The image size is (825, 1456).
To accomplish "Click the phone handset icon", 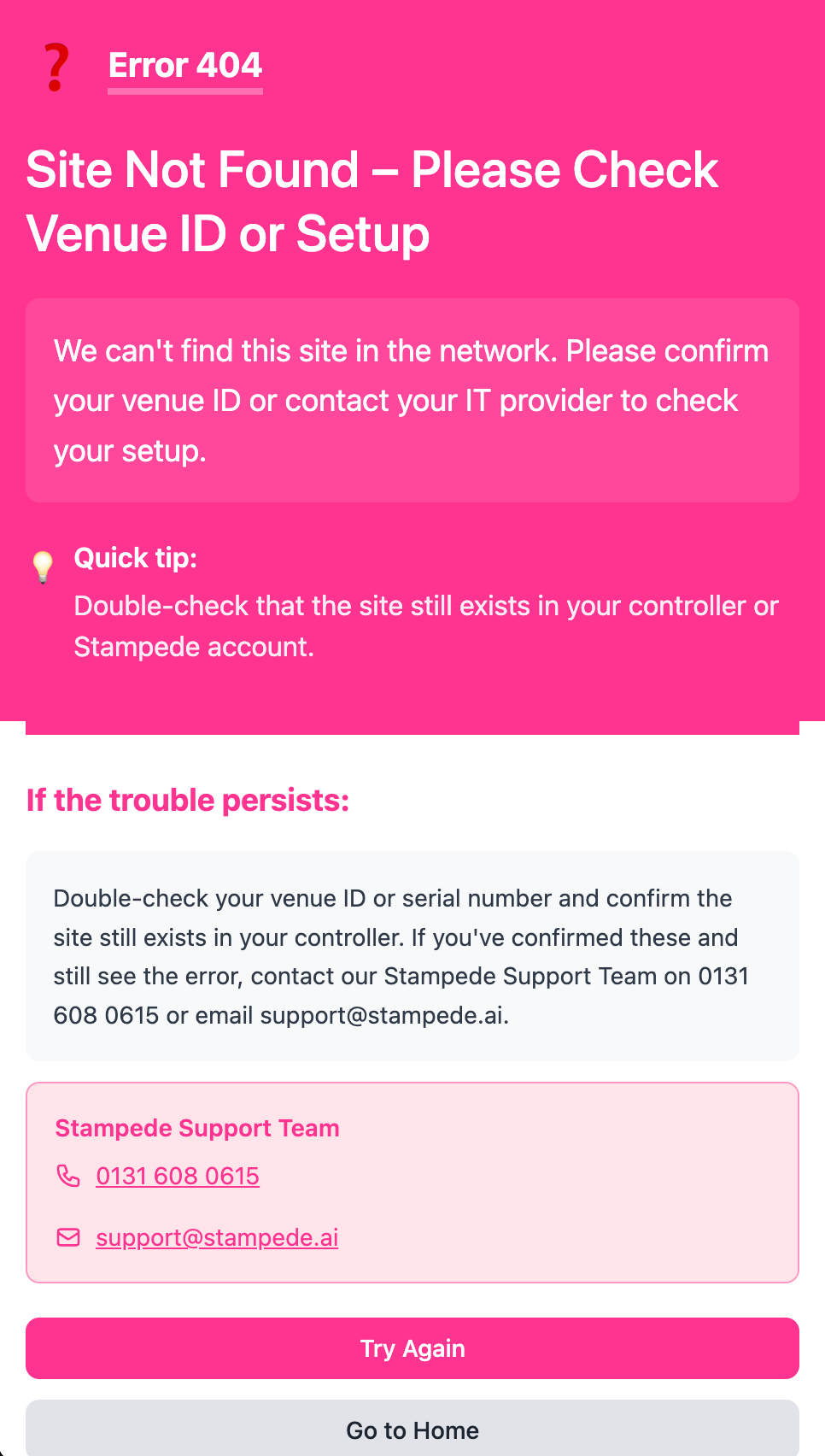I will [x=68, y=1176].
